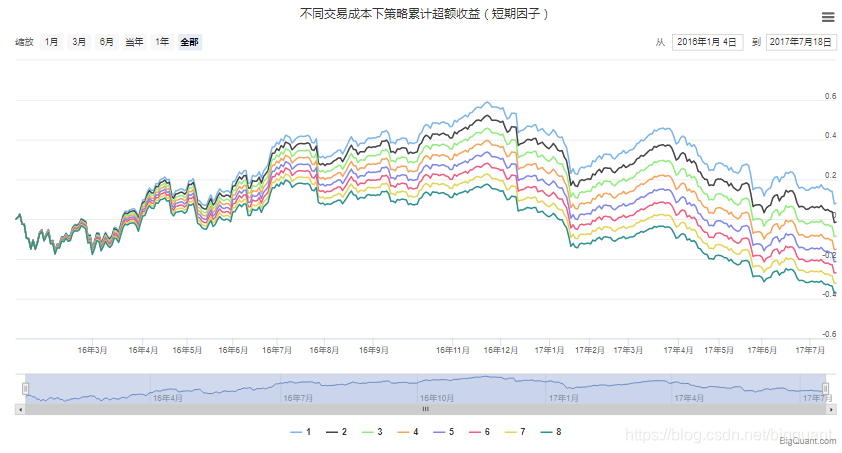Toggle series 2 in the legend
This screenshot has width=842, height=453.
tap(337, 432)
